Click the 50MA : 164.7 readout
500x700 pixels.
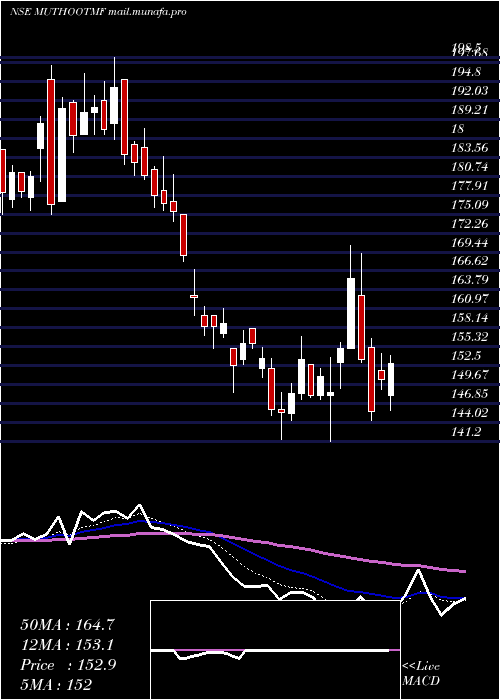coord(67,625)
